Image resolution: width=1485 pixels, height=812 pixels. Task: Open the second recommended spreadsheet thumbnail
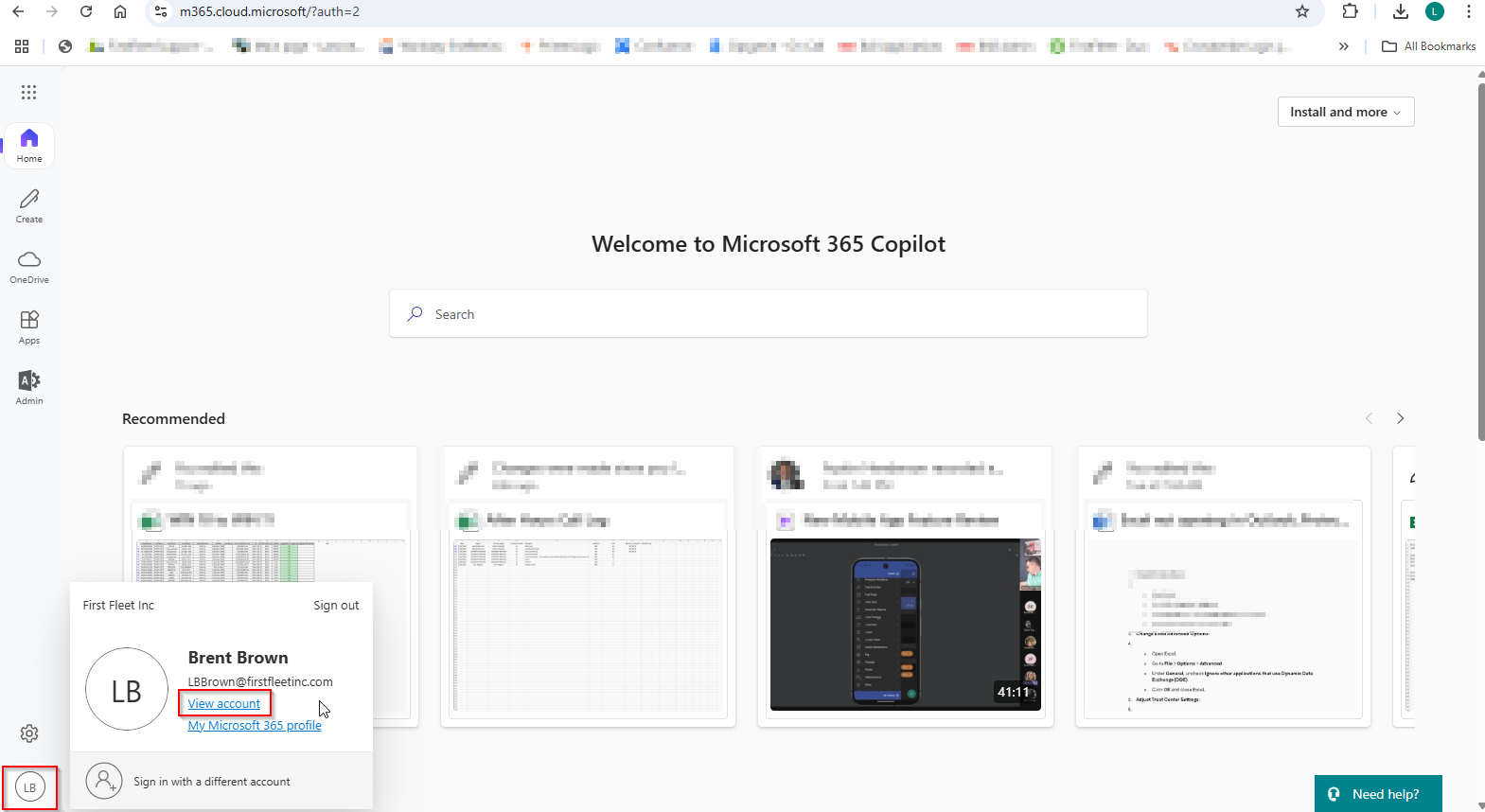coord(588,625)
